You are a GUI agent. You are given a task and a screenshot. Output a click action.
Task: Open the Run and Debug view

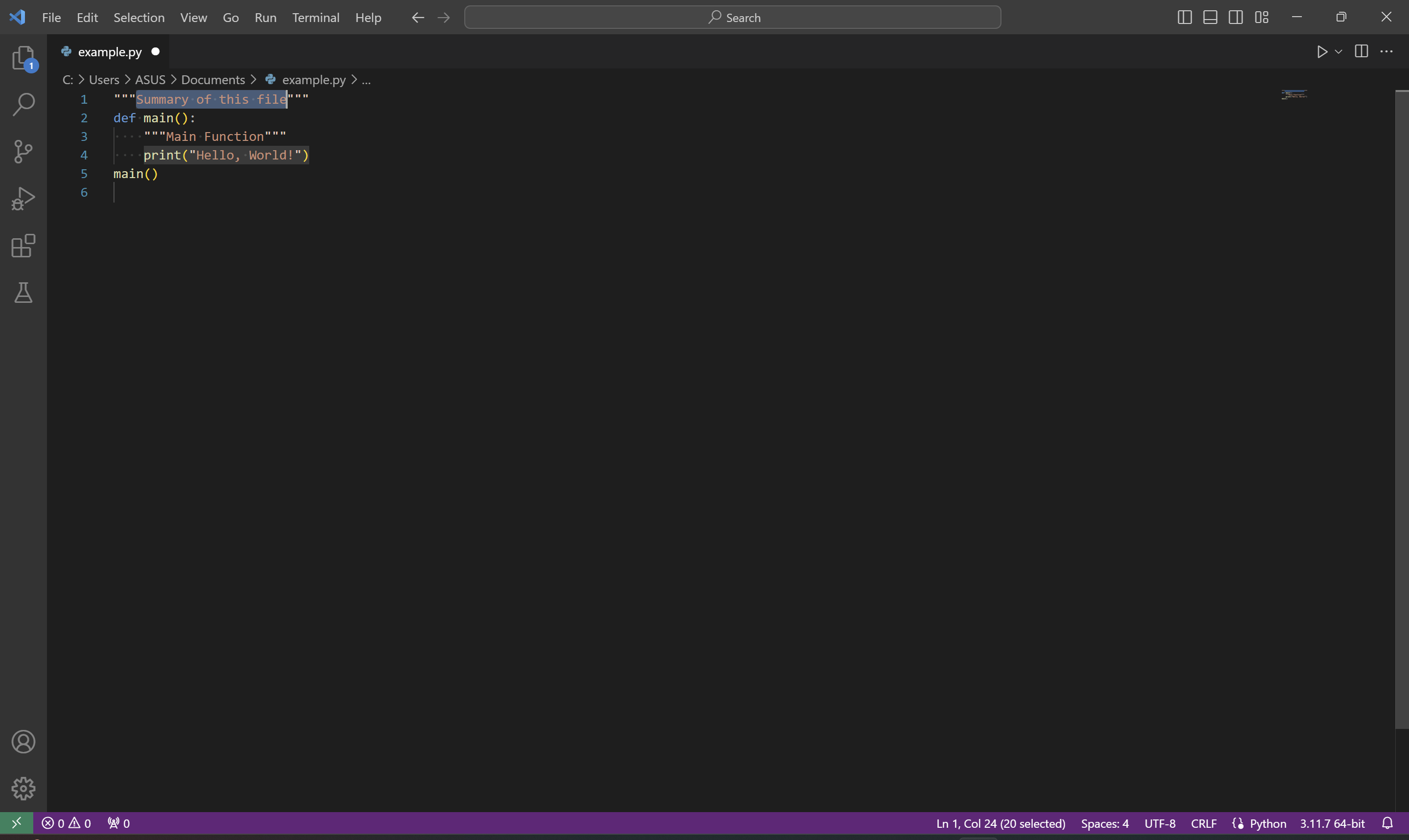pos(23,199)
